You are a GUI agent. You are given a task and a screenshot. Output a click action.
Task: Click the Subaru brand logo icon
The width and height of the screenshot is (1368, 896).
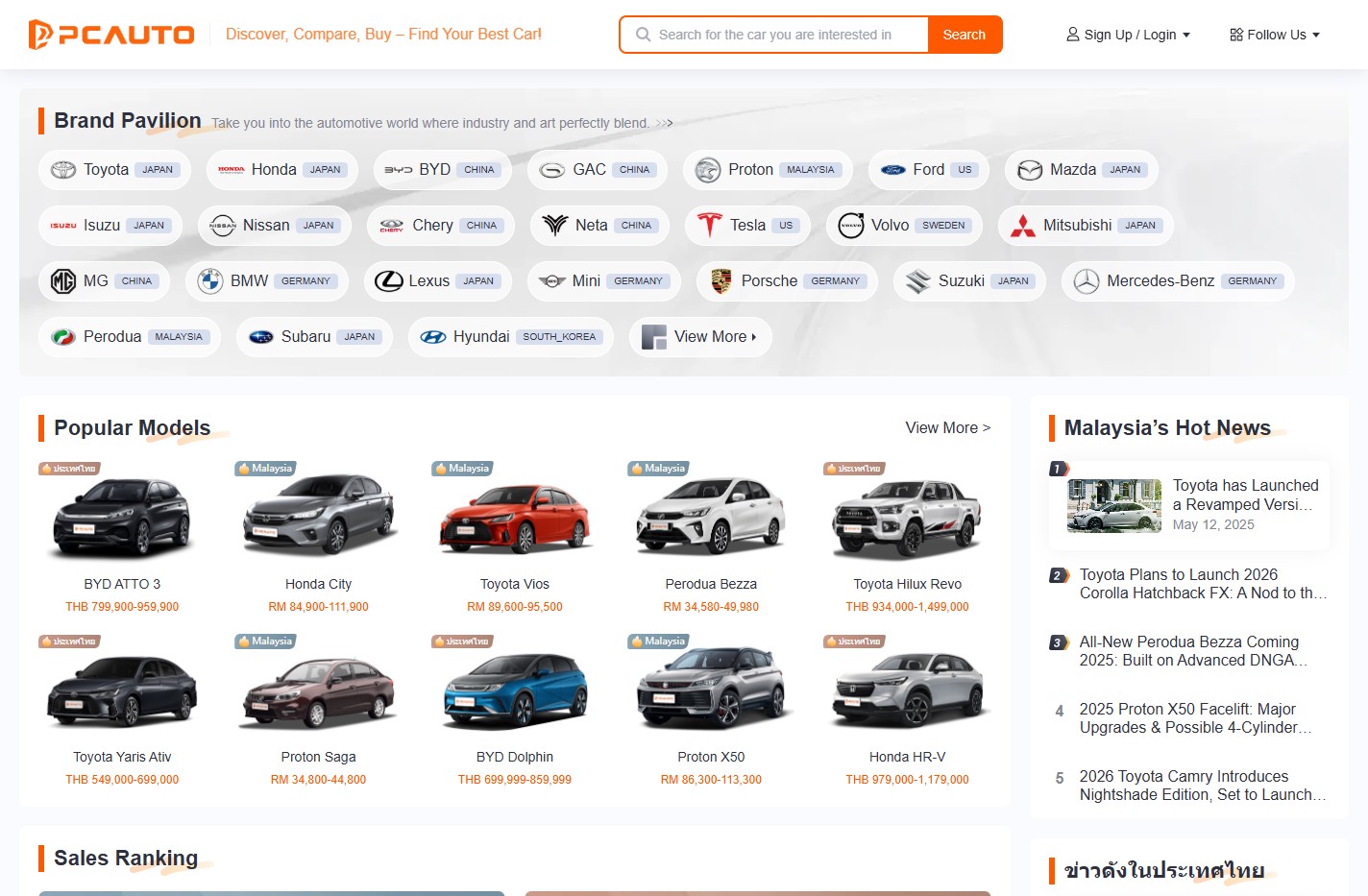coord(261,337)
